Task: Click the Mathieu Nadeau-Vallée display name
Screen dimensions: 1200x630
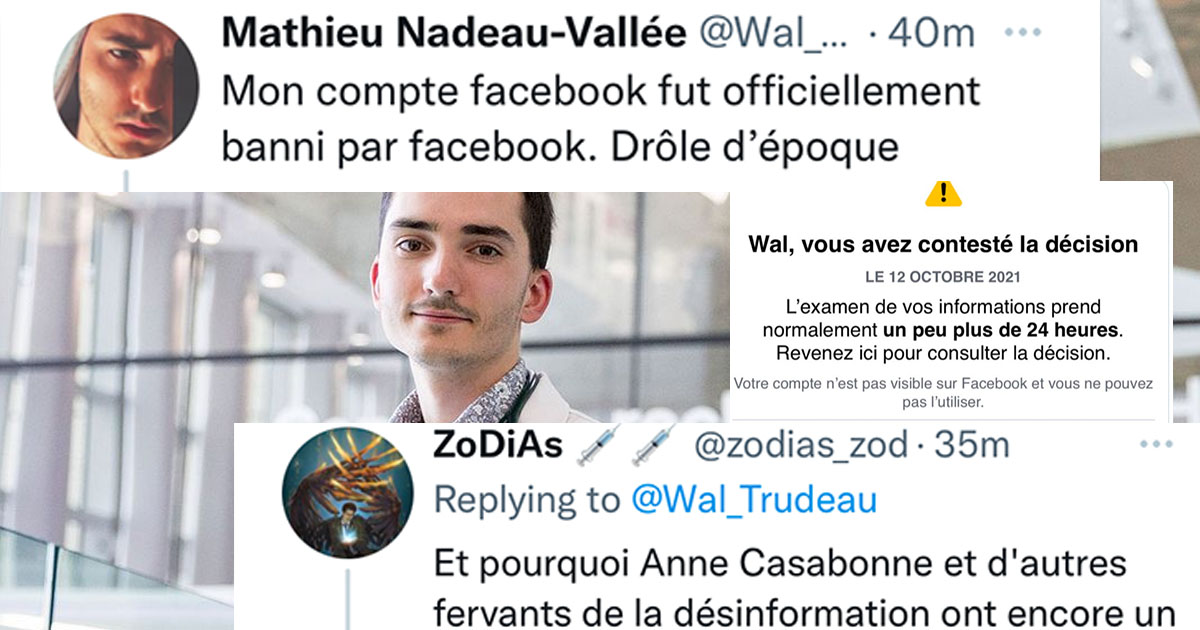Action: pyautogui.click(x=453, y=34)
